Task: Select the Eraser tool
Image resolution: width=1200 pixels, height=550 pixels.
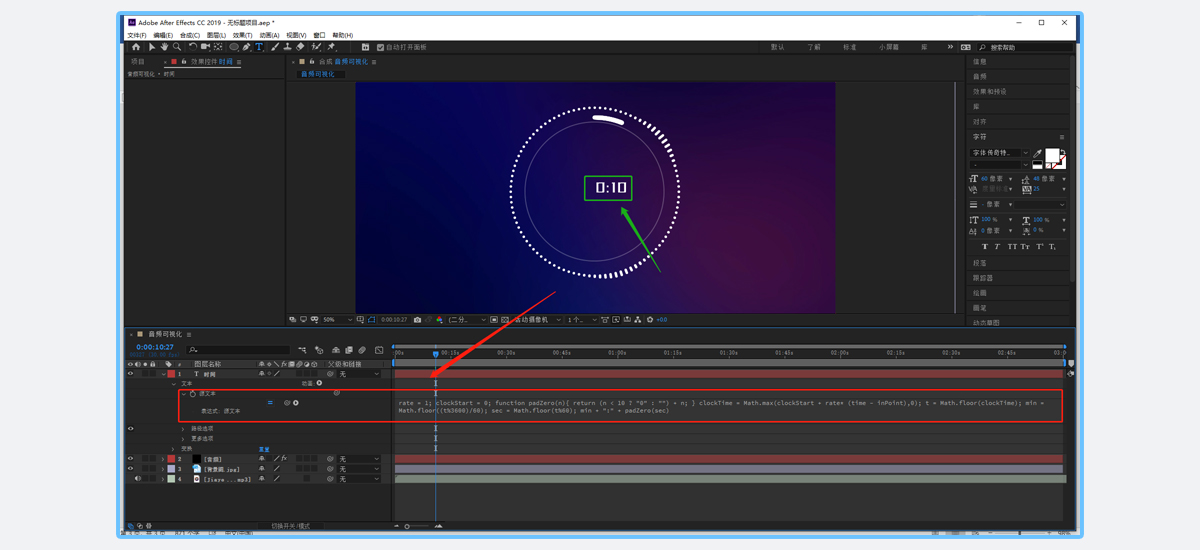Action: (x=300, y=47)
